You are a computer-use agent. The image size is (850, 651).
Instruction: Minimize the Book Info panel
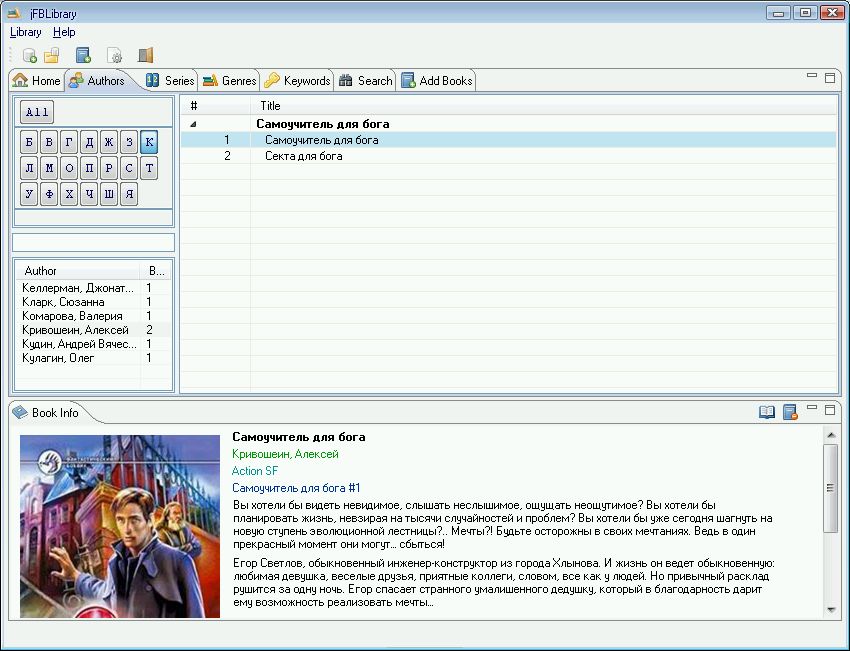pyautogui.click(x=812, y=408)
